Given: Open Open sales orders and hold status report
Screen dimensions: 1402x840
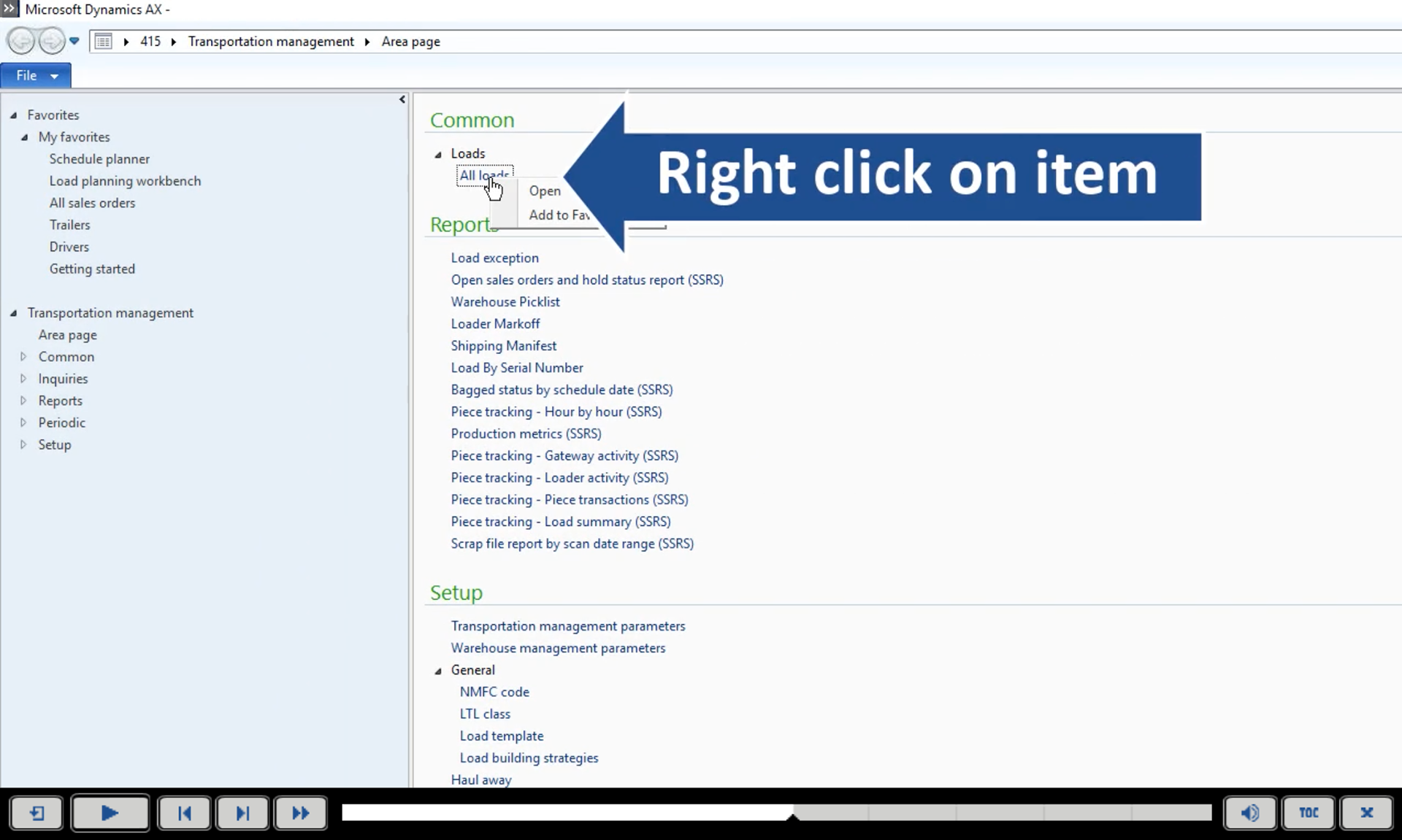Looking at the screenshot, I should (587, 280).
